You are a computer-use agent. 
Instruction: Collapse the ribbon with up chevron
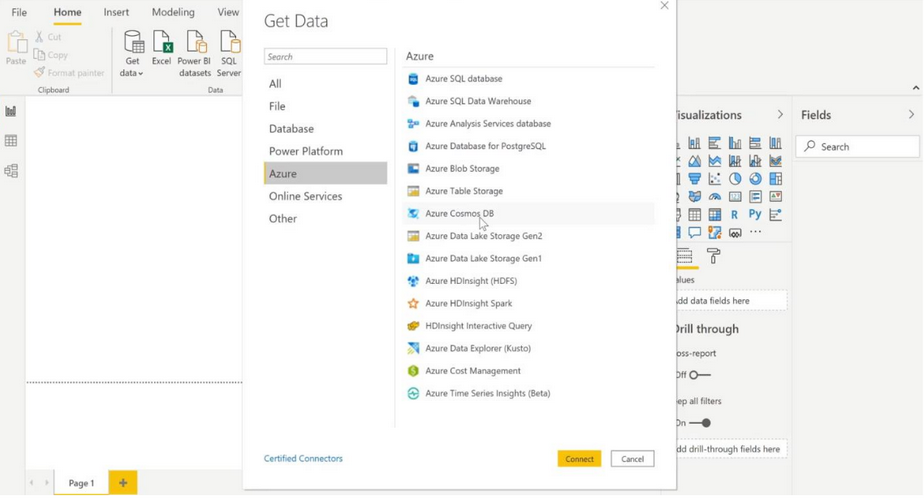[916, 88]
